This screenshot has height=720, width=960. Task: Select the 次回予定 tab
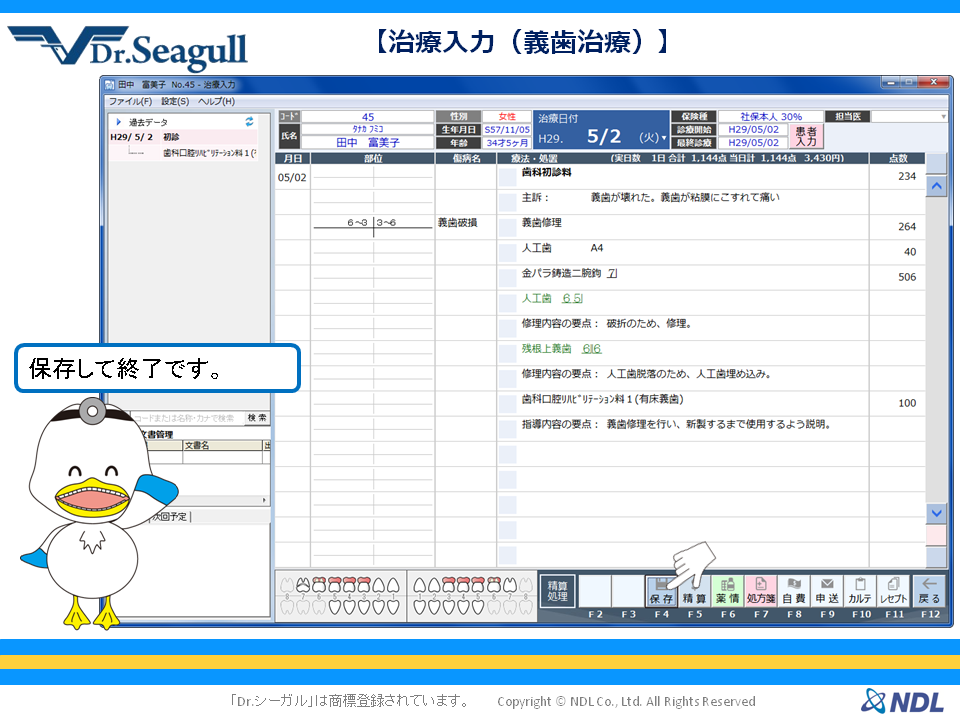(170, 517)
